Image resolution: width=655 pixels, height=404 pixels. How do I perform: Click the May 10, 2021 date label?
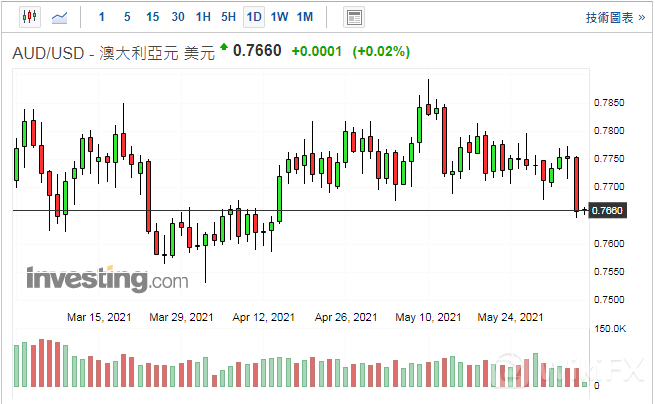click(429, 317)
